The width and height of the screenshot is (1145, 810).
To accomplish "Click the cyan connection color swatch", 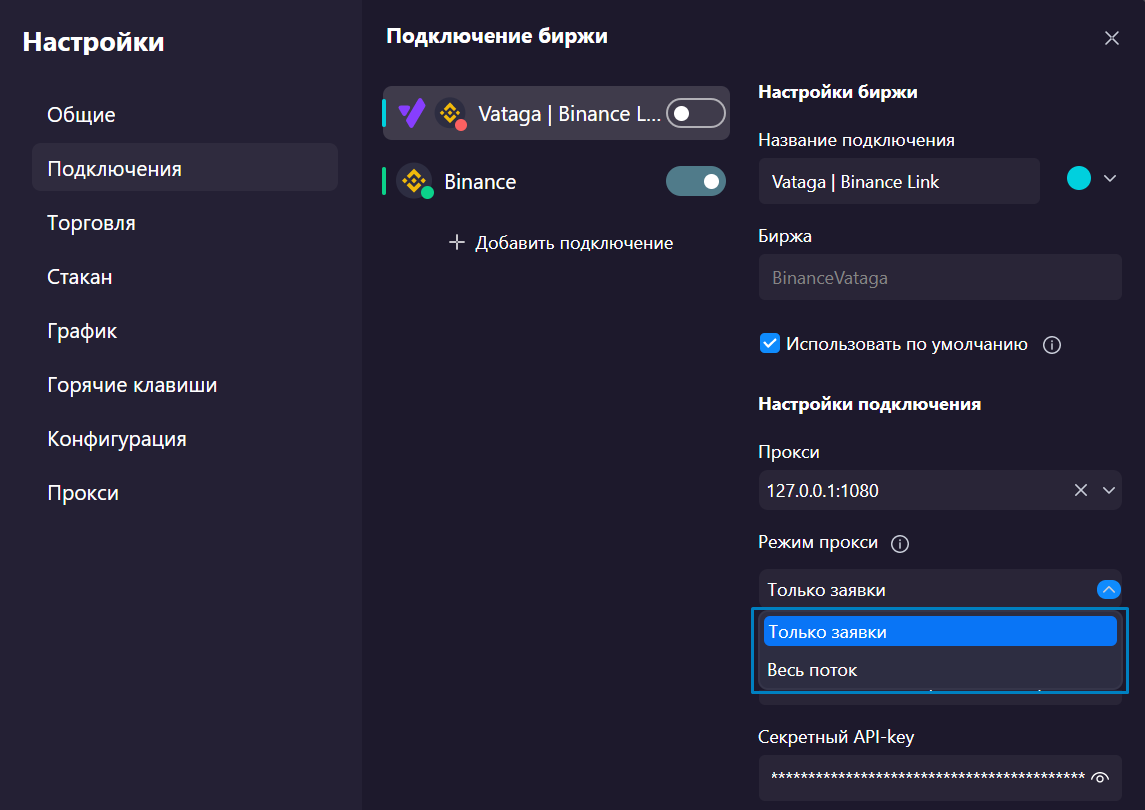I will click(x=1079, y=178).
